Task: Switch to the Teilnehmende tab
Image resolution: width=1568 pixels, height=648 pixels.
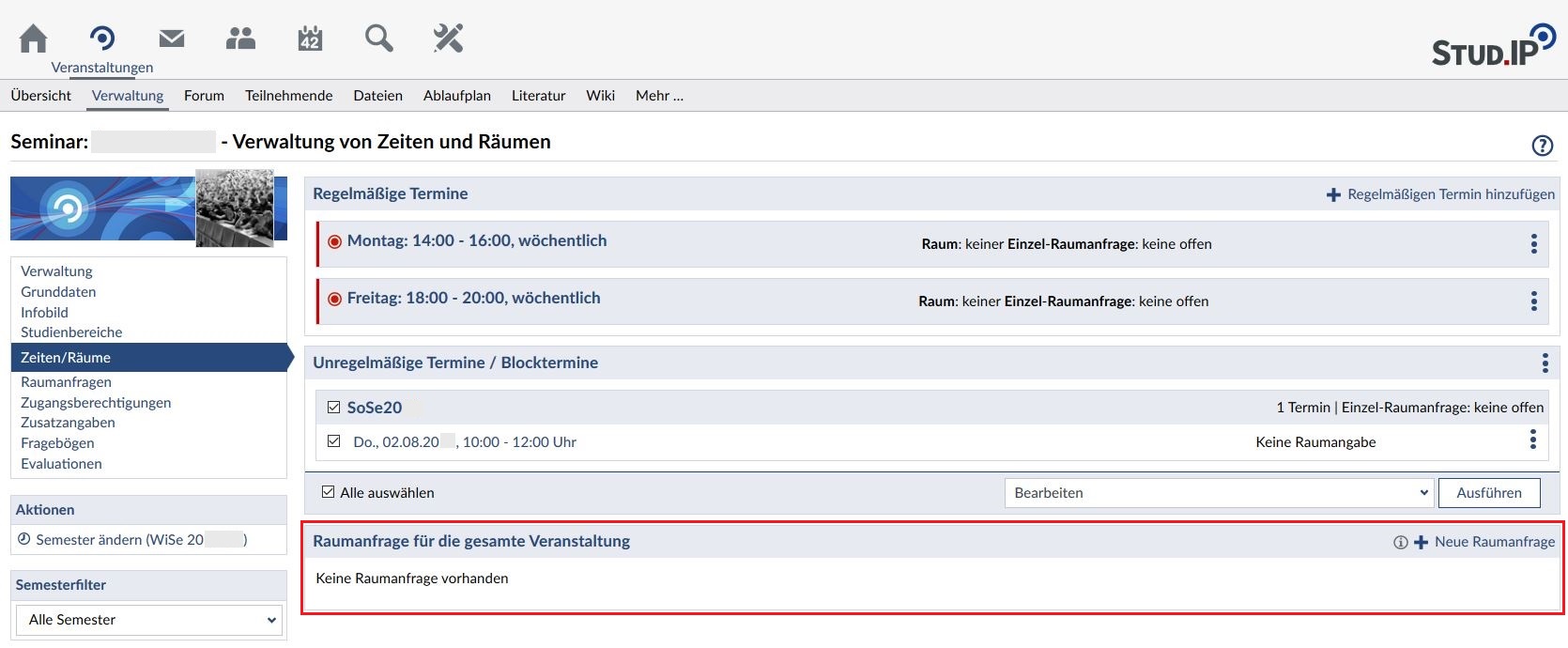Action: (288, 96)
